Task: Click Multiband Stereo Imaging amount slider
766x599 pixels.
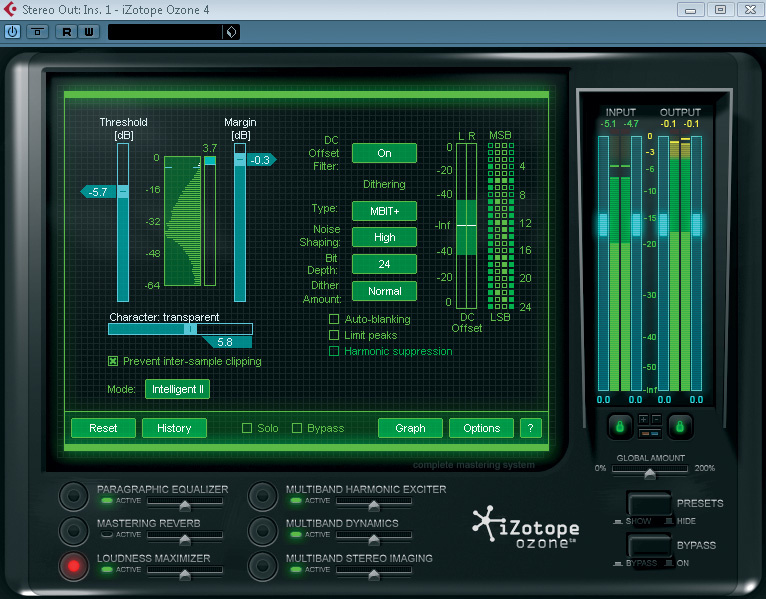Action: coord(374,572)
